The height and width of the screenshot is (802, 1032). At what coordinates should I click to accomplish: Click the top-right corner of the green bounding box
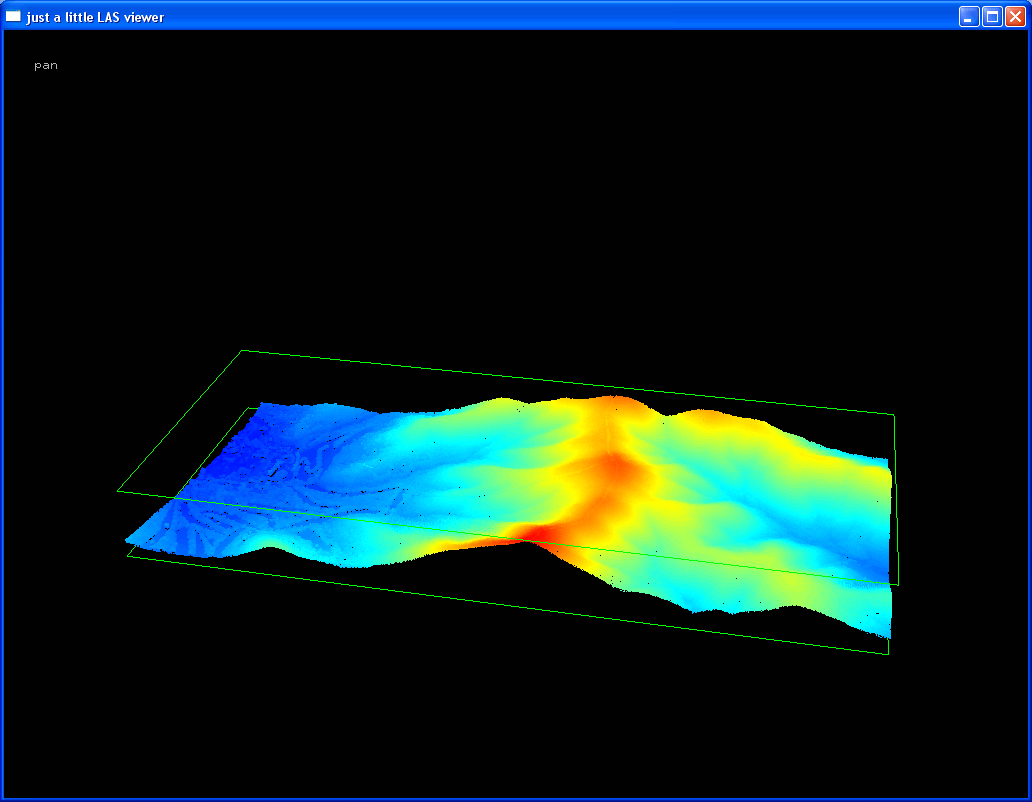pyautogui.click(x=894, y=414)
